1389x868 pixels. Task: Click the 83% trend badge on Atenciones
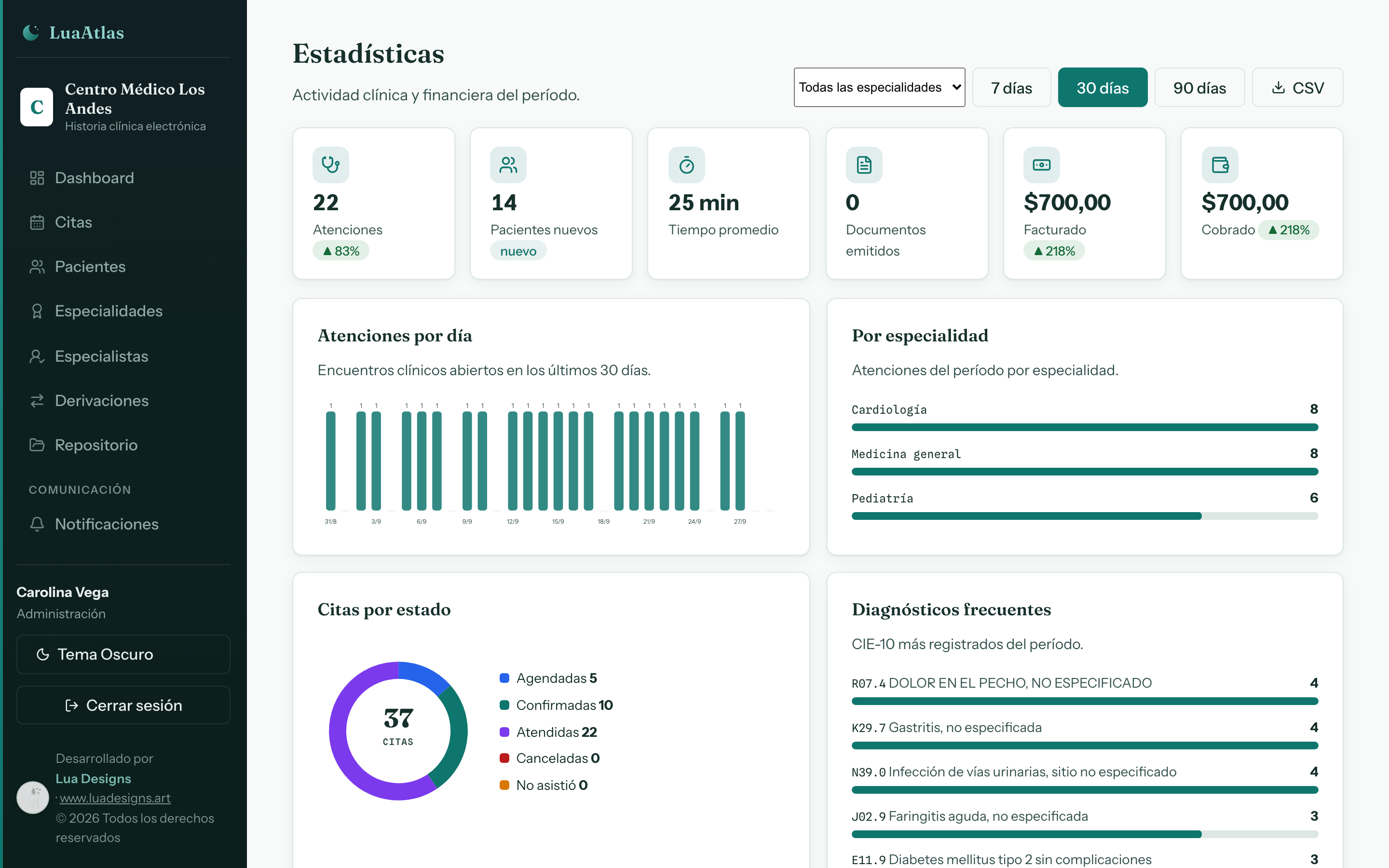341,251
